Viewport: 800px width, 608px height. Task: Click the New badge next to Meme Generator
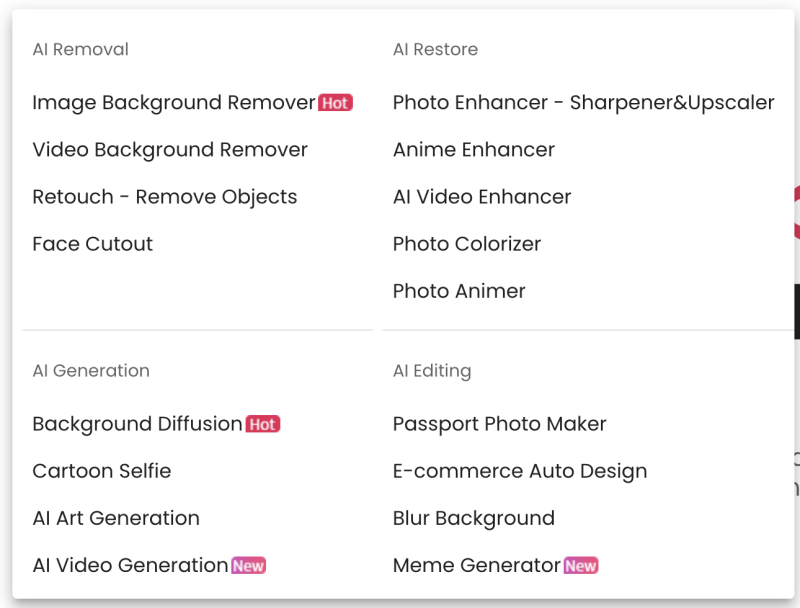[580, 566]
